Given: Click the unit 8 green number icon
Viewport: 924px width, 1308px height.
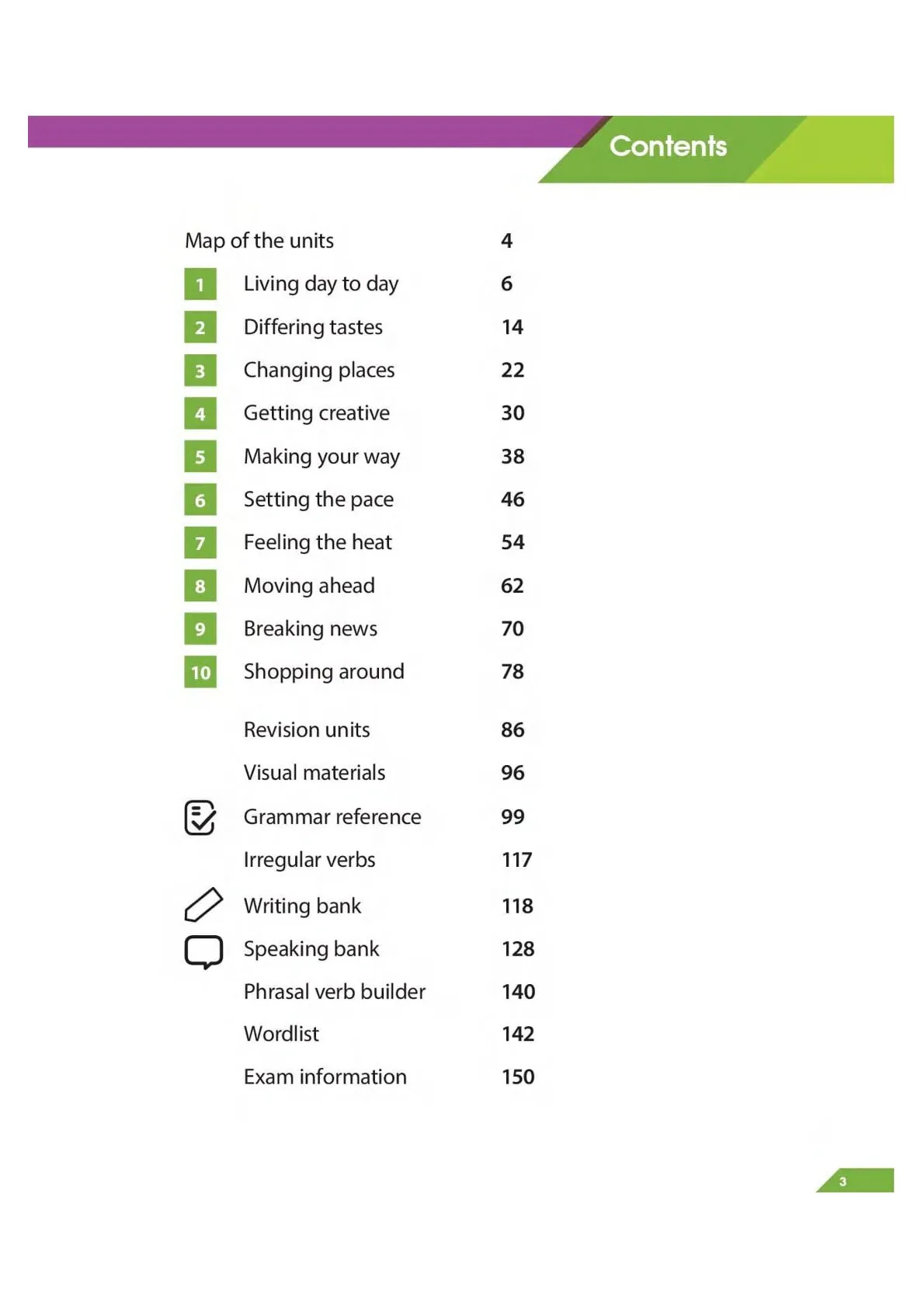Looking at the screenshot, I should point(200,586).
